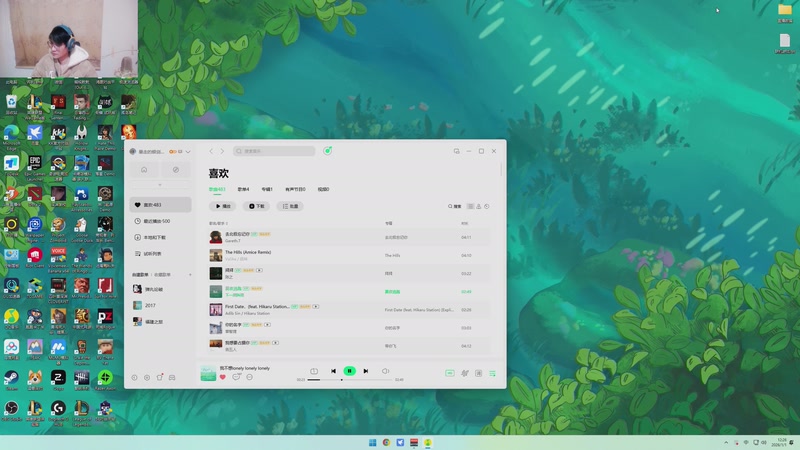Image resolution: width=800 pixels, height=450 pixels.
Task: Switch to the 歌单 4 tab
Action: [x=243, y=189]
